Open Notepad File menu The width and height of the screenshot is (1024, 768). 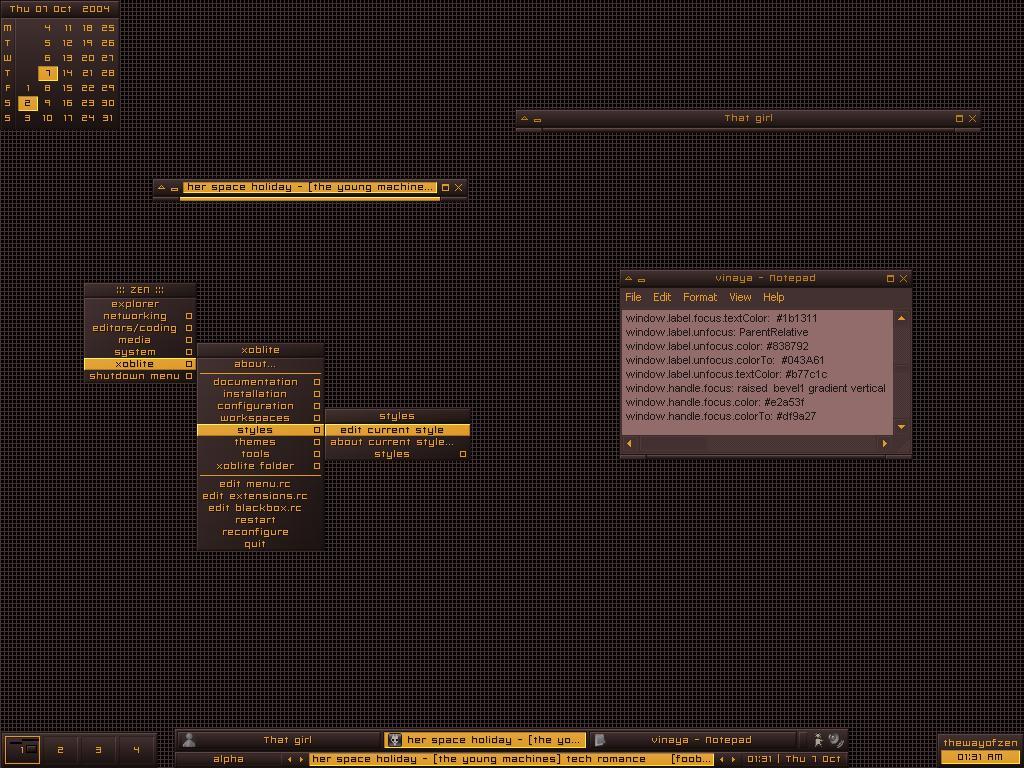click(633, 297)
